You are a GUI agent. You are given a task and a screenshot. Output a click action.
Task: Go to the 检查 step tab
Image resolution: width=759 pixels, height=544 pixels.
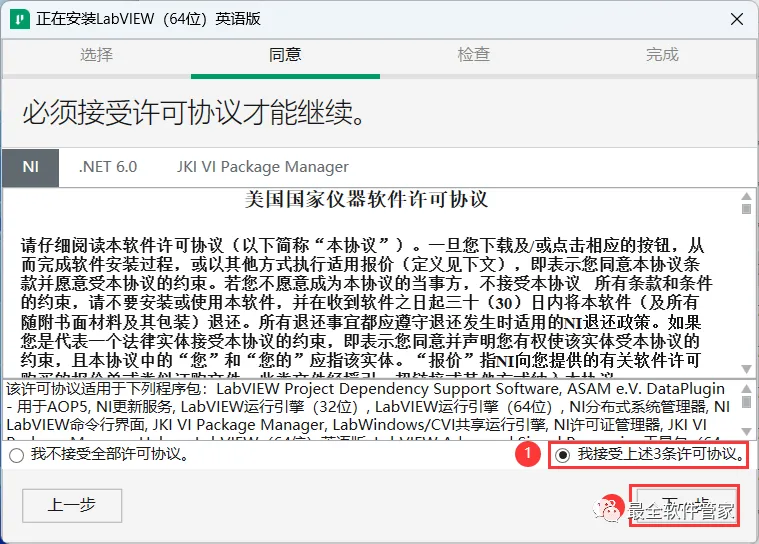click(474, 55)
